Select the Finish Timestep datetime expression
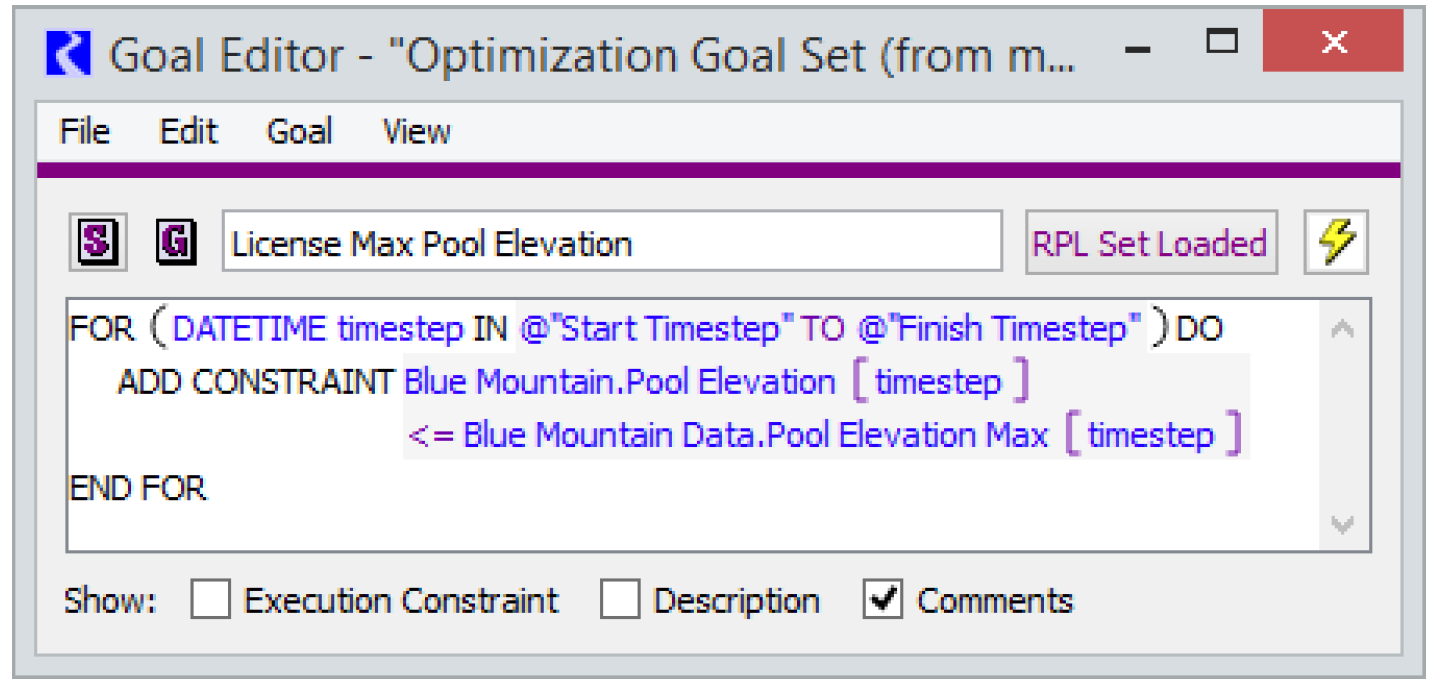The height and width of the screenshot is (683, 1434). [x=999, y=329]
